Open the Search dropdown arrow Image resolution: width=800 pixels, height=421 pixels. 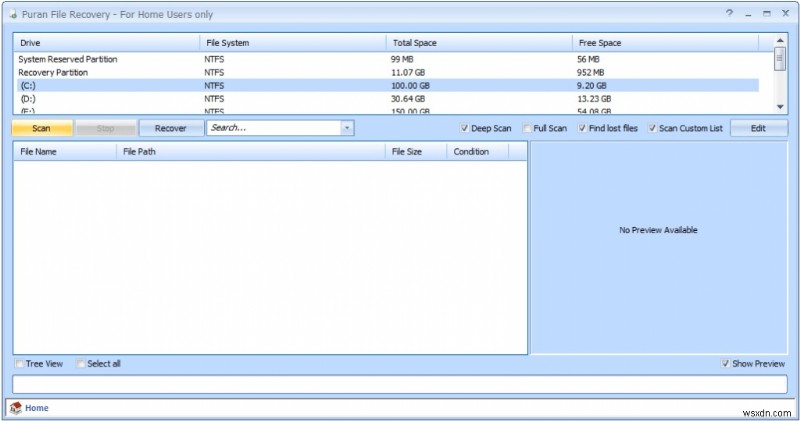[347, 128]
